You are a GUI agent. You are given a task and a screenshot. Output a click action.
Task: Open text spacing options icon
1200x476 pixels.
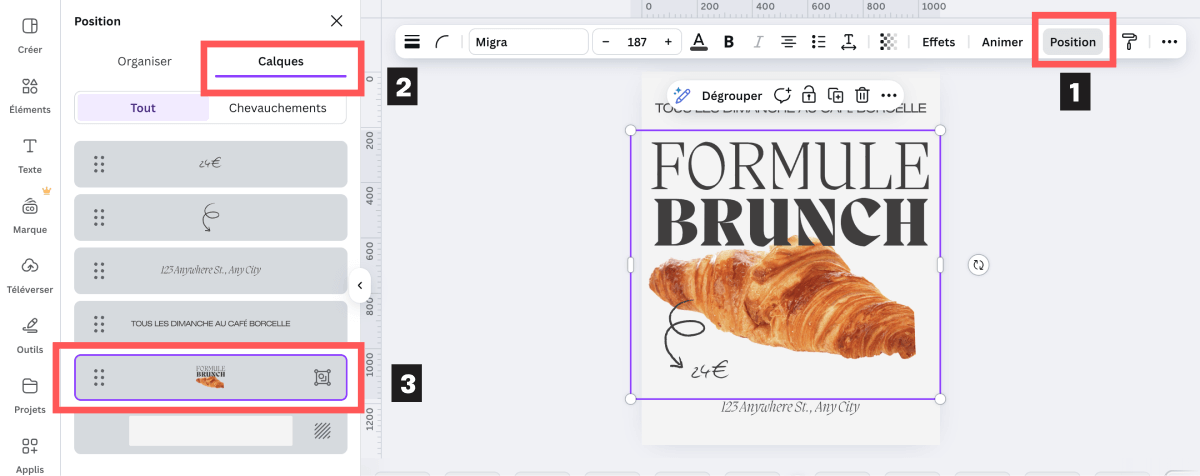(x=848, y=42)
